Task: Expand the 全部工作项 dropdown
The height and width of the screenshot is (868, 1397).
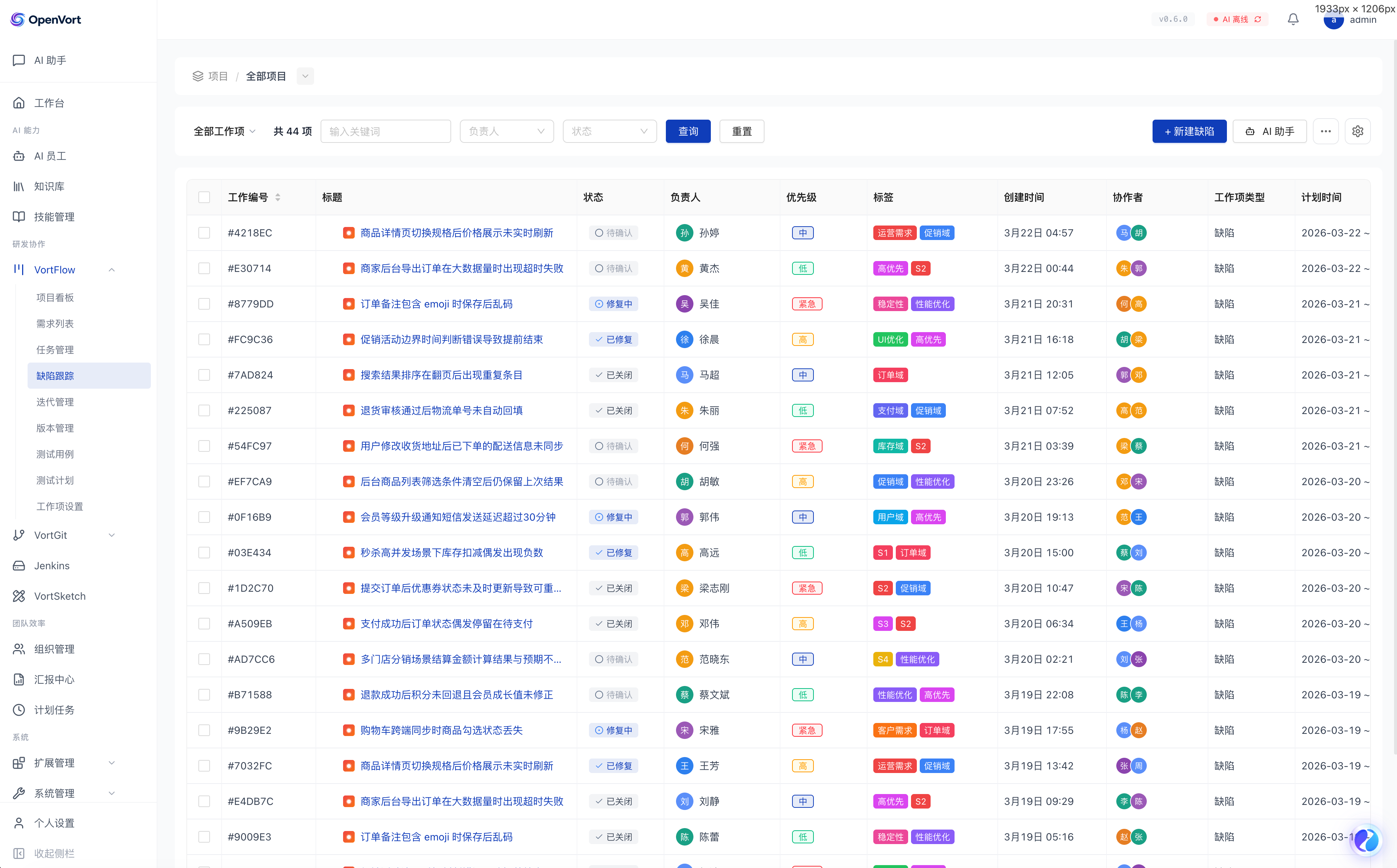Action: [x=224, y=132]
